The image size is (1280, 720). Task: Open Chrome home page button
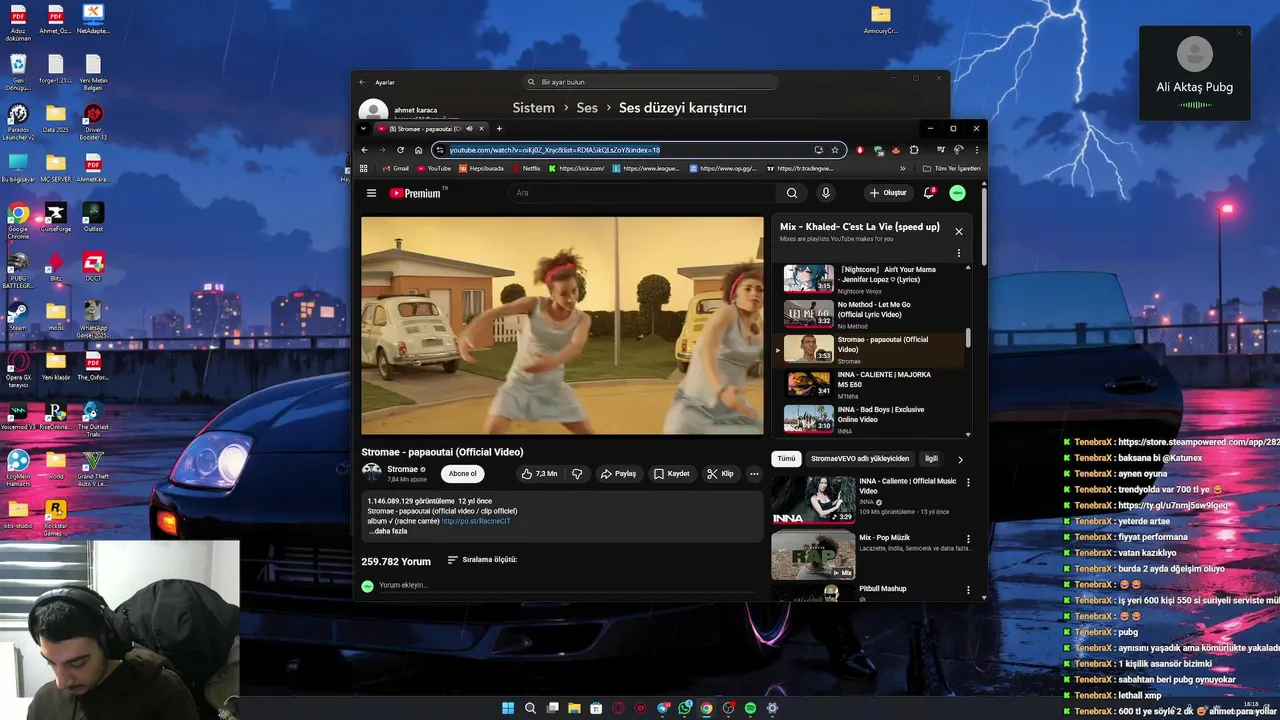point(418,150)
